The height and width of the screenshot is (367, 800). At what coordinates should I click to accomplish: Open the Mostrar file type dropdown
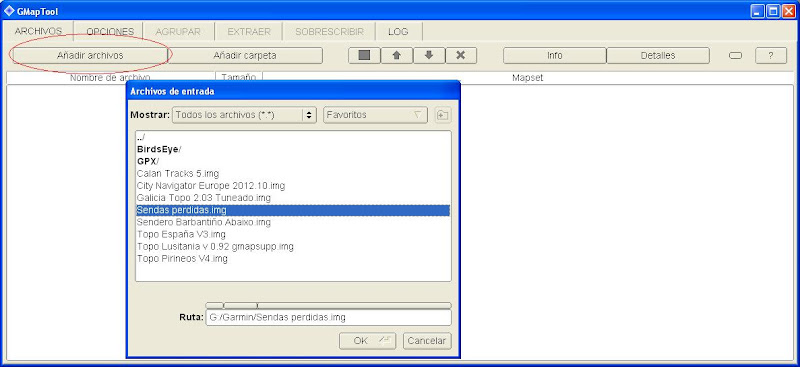[245, 115]
